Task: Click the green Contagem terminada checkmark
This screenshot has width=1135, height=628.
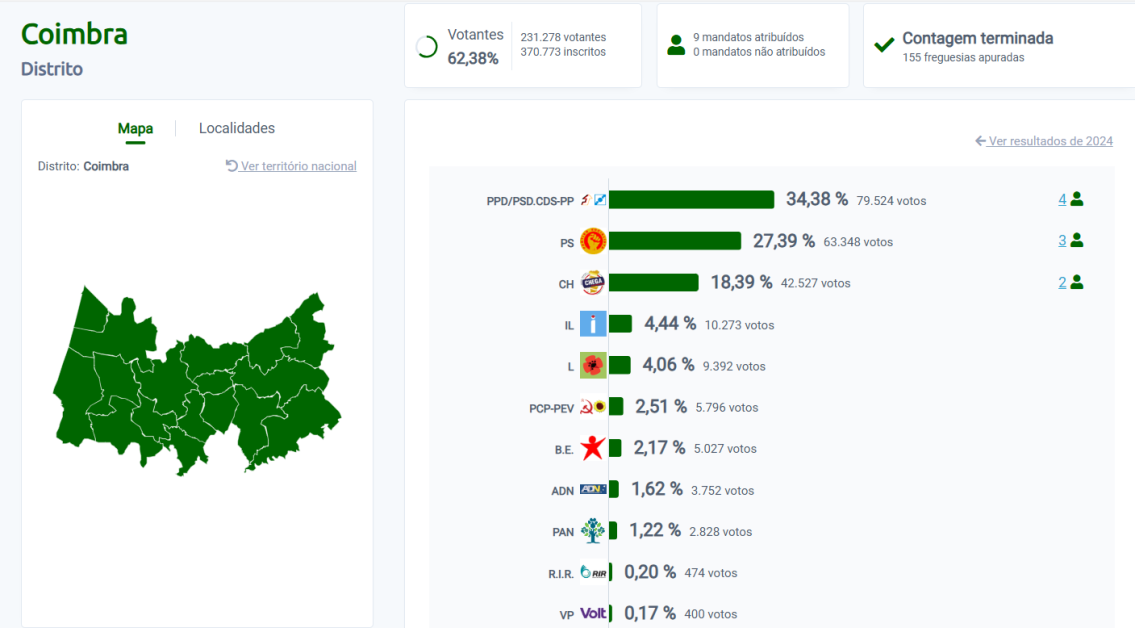Action: click(x=884, y=44)
